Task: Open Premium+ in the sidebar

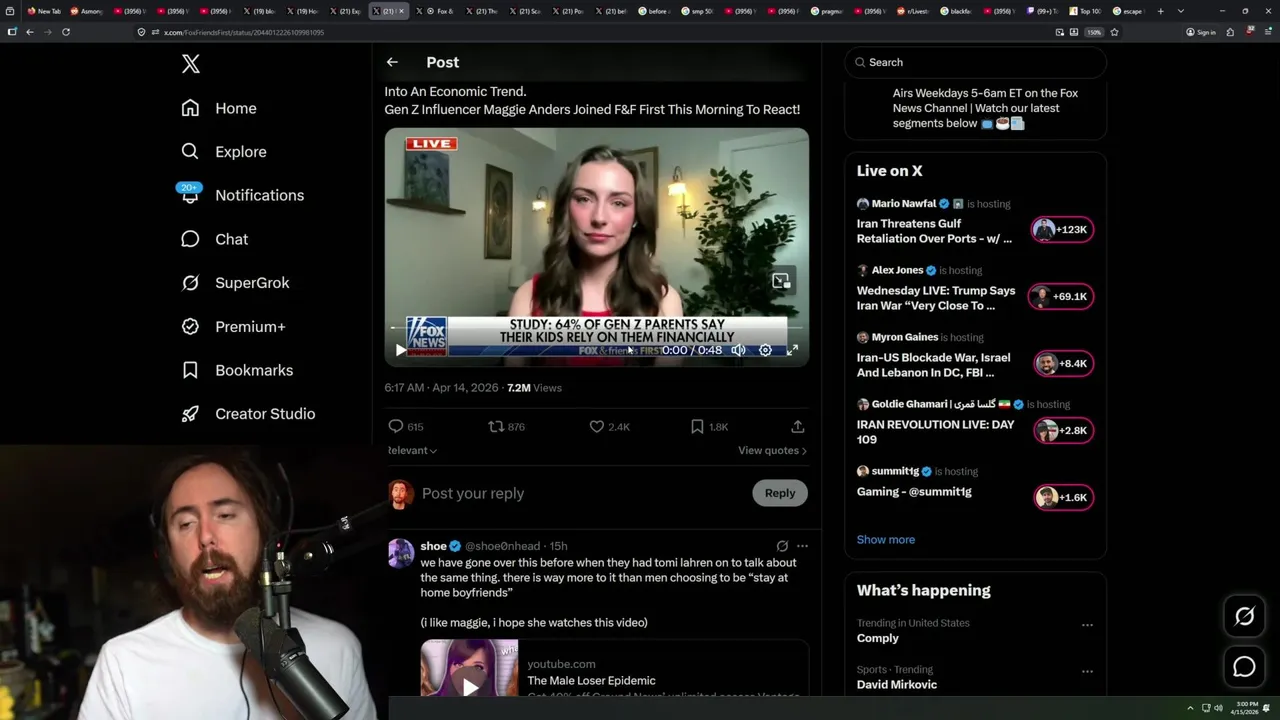Action: (233, 326)
